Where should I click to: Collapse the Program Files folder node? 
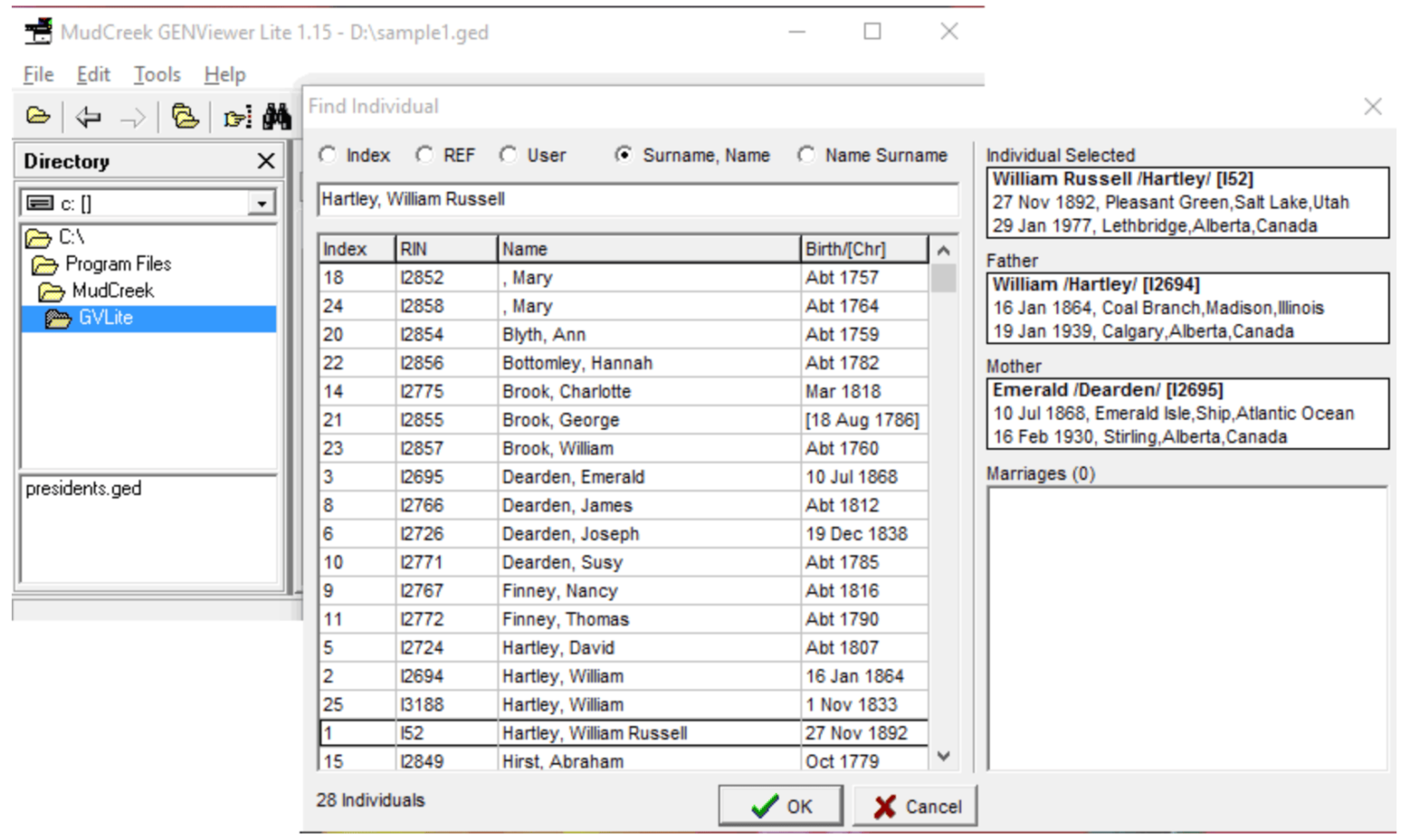click(x=45, y=263)
